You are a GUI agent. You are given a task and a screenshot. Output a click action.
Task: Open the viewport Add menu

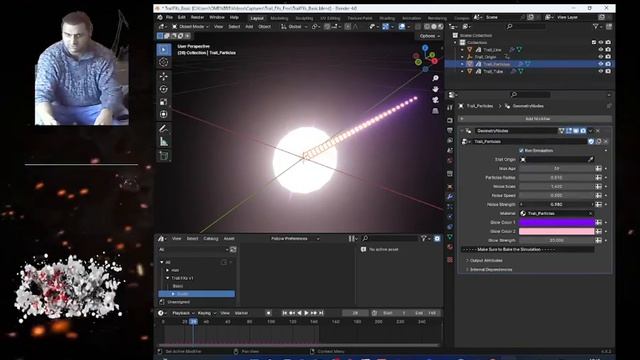249,27
